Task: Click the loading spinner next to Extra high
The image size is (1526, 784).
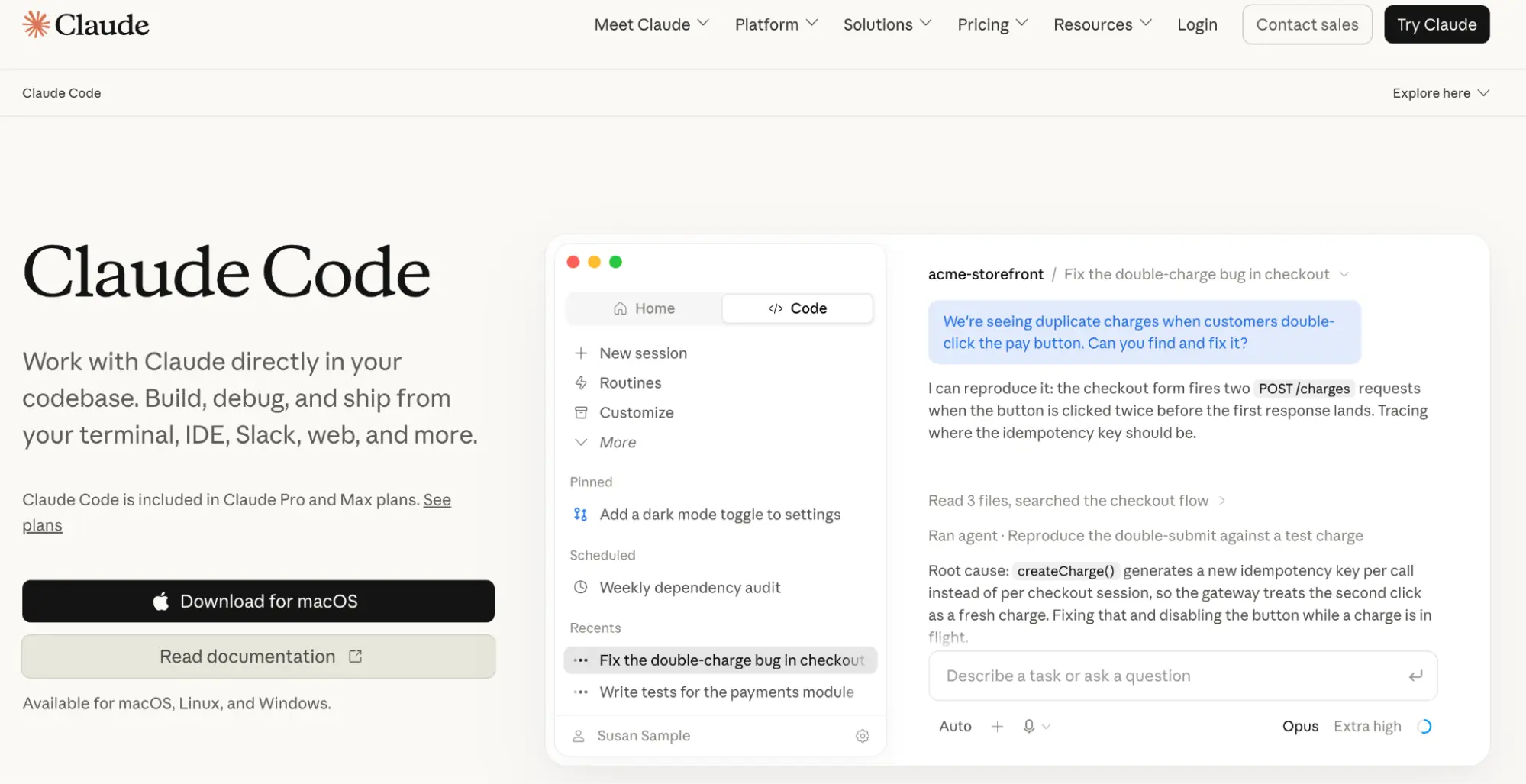Action: point(1424,726)
